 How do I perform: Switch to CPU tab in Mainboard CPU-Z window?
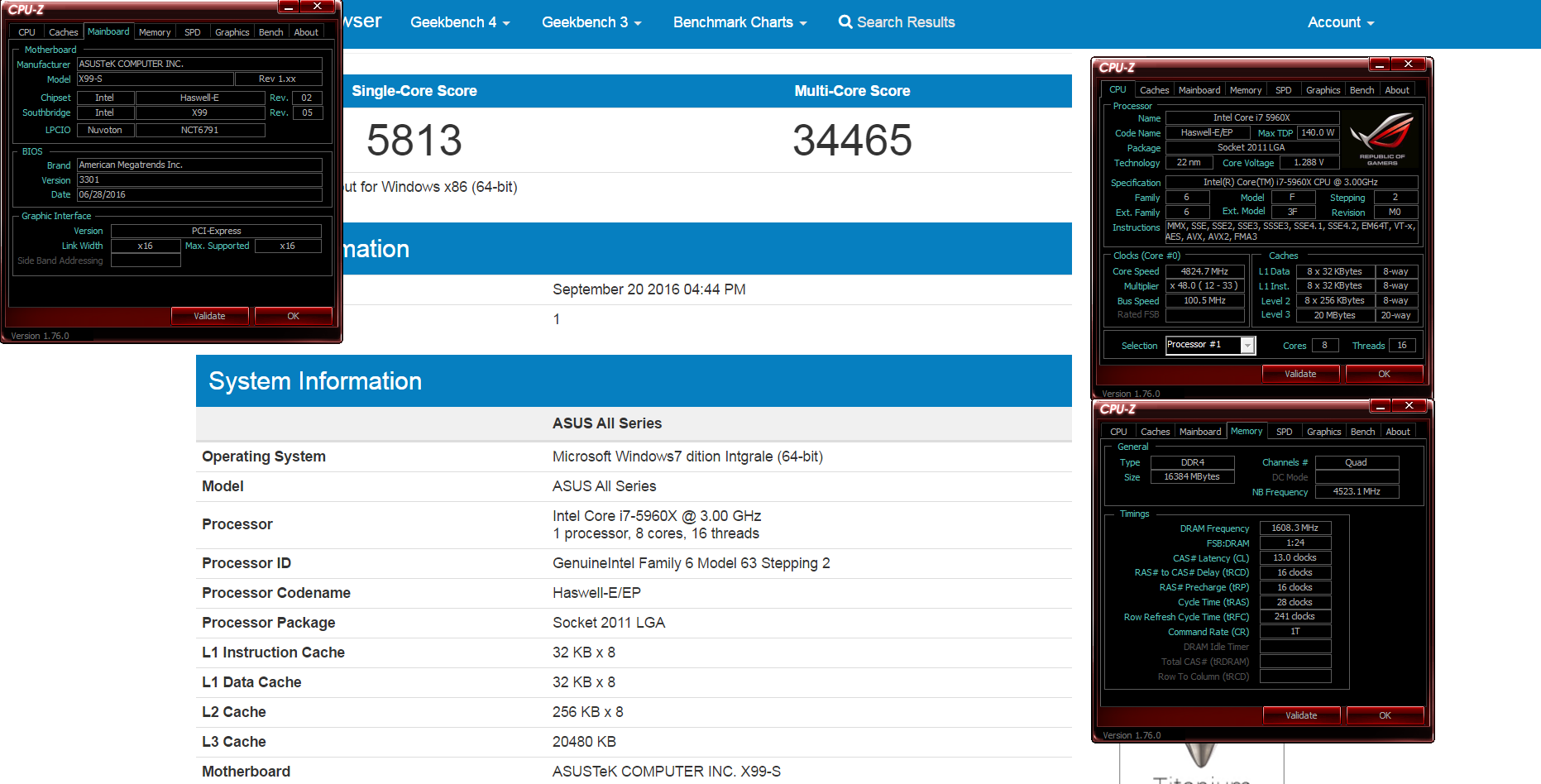pos(26,32)
